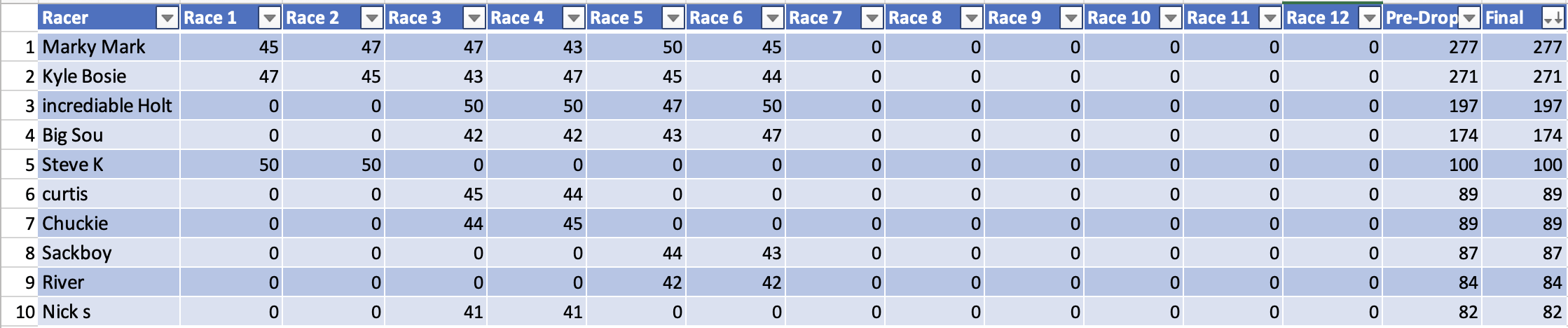The image size is (1568, 328).
Task: Open the Pre-Drop column filter arrow
Action: pyautogui.click(x=1469, y=18)
